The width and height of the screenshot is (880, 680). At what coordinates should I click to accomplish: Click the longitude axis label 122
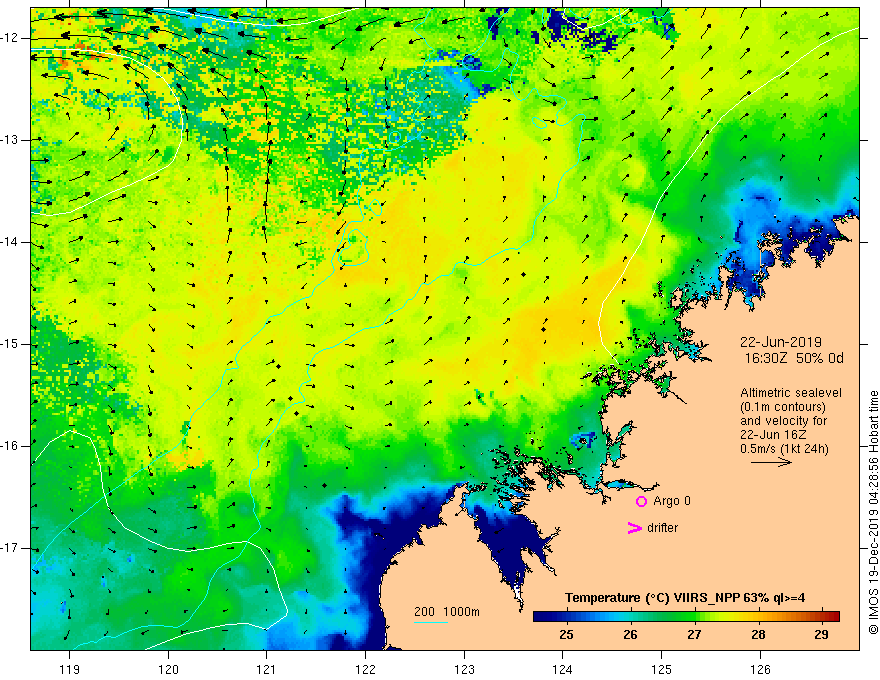click(365, 670)
